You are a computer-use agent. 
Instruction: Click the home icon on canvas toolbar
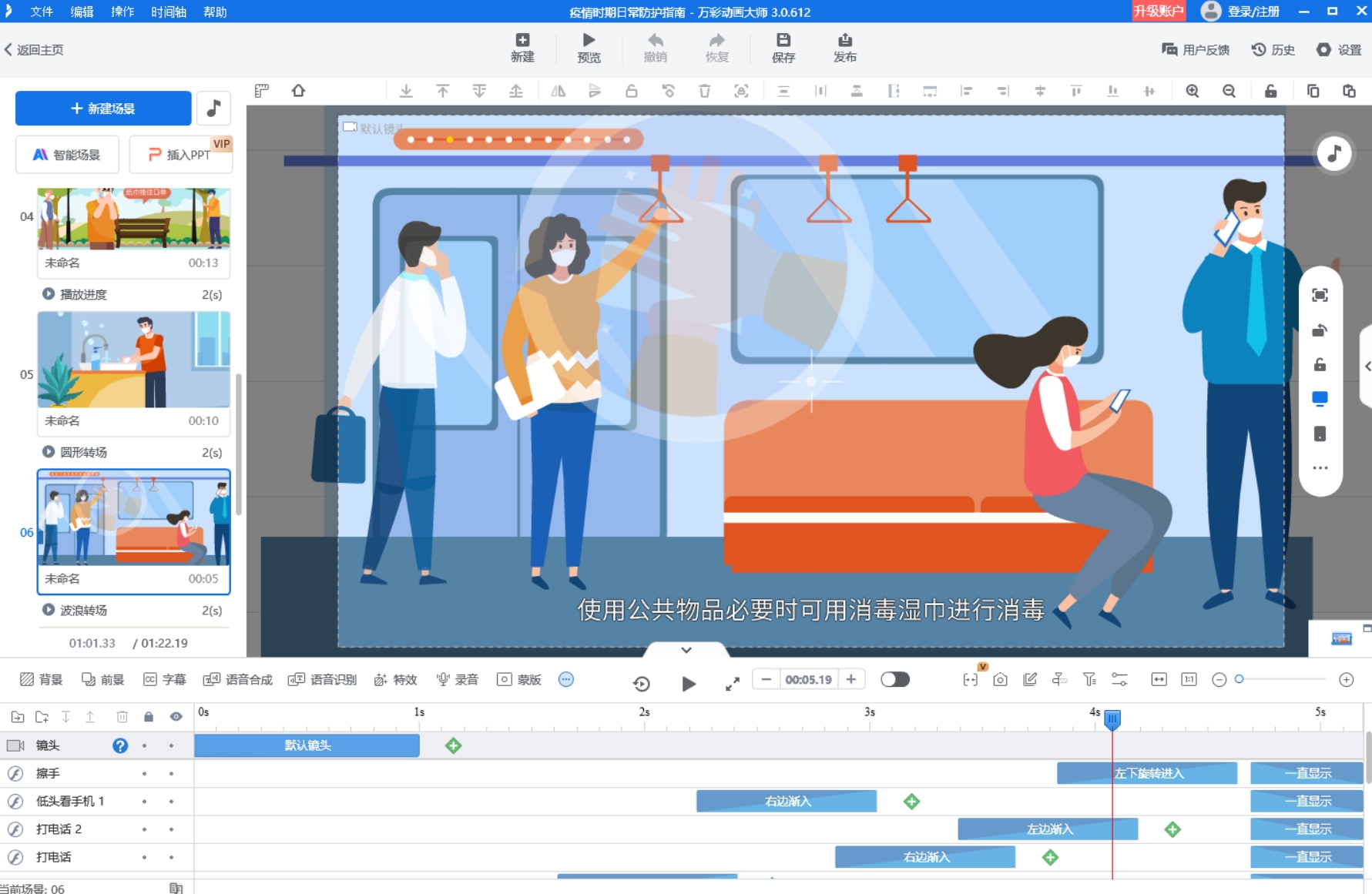pos(298,91)
